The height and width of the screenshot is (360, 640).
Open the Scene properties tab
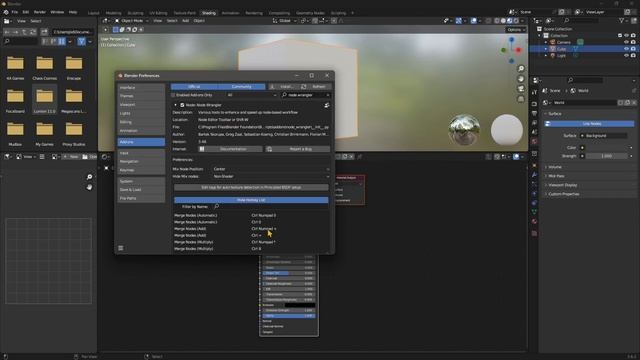[534, 132]
